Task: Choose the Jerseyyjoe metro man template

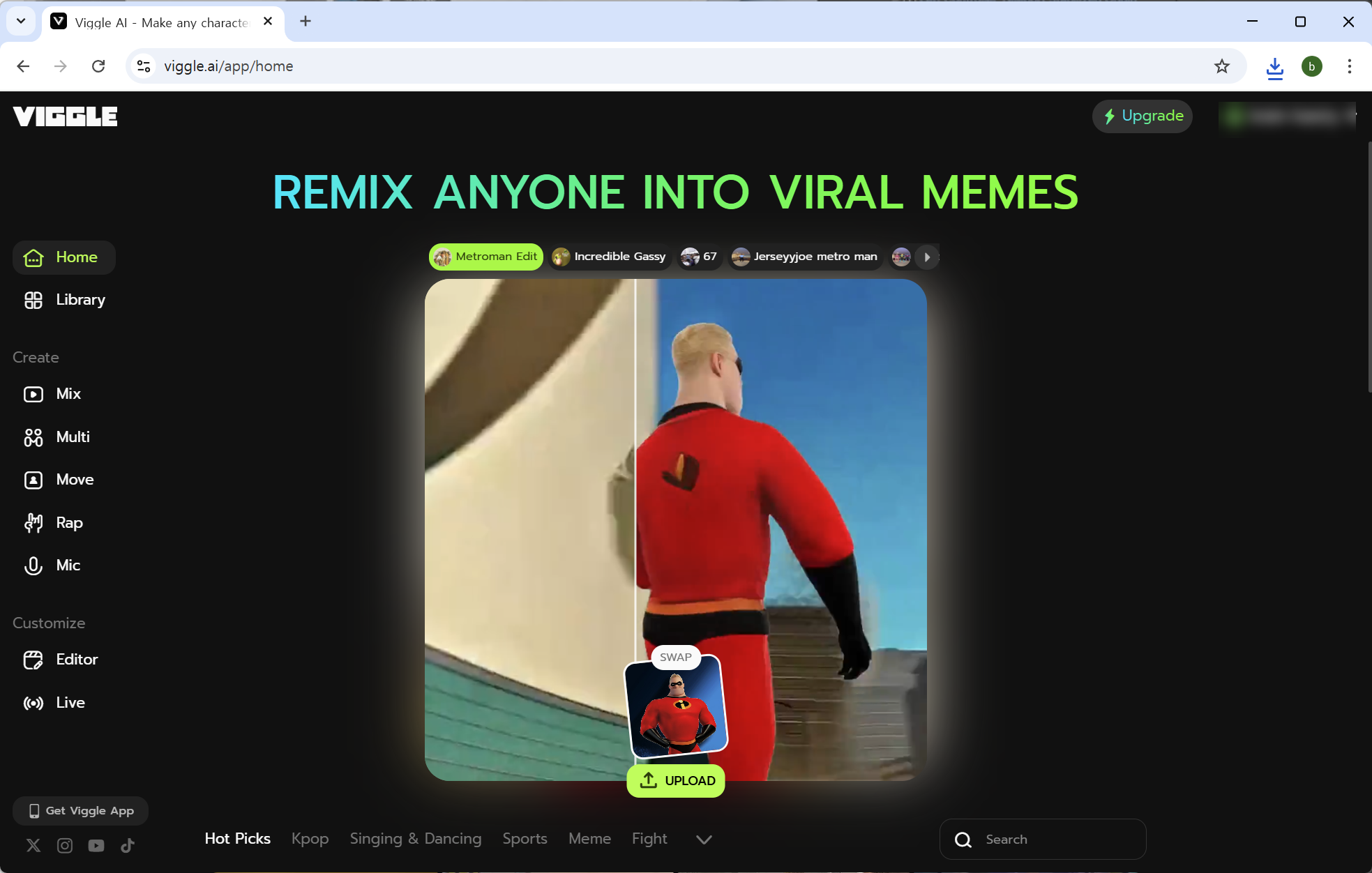Action: (x=806, y=257)
